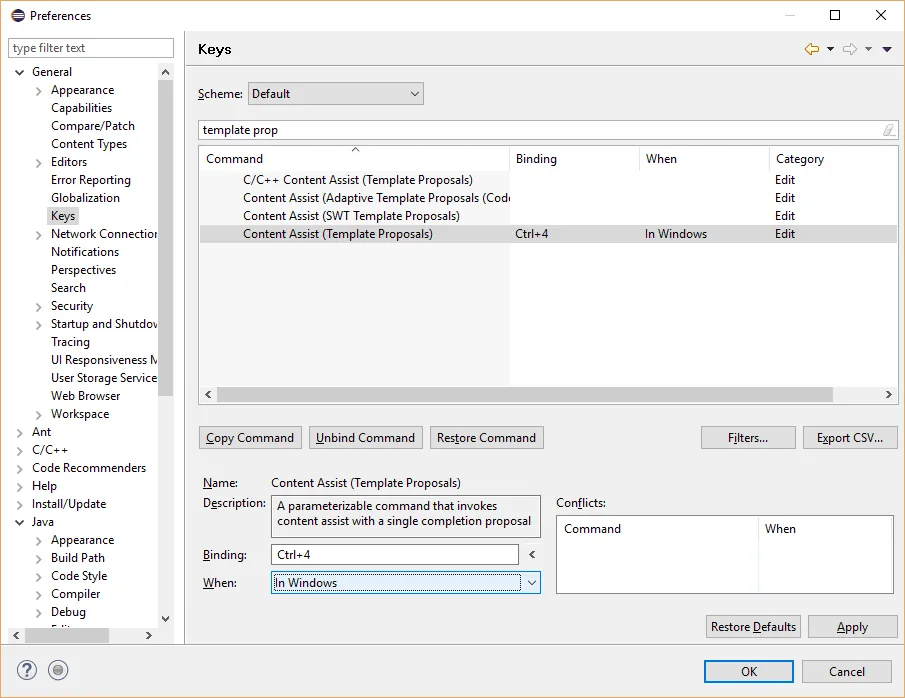Expand the General Appearance node
Viewport: 905px width, 698px height.
39,91
